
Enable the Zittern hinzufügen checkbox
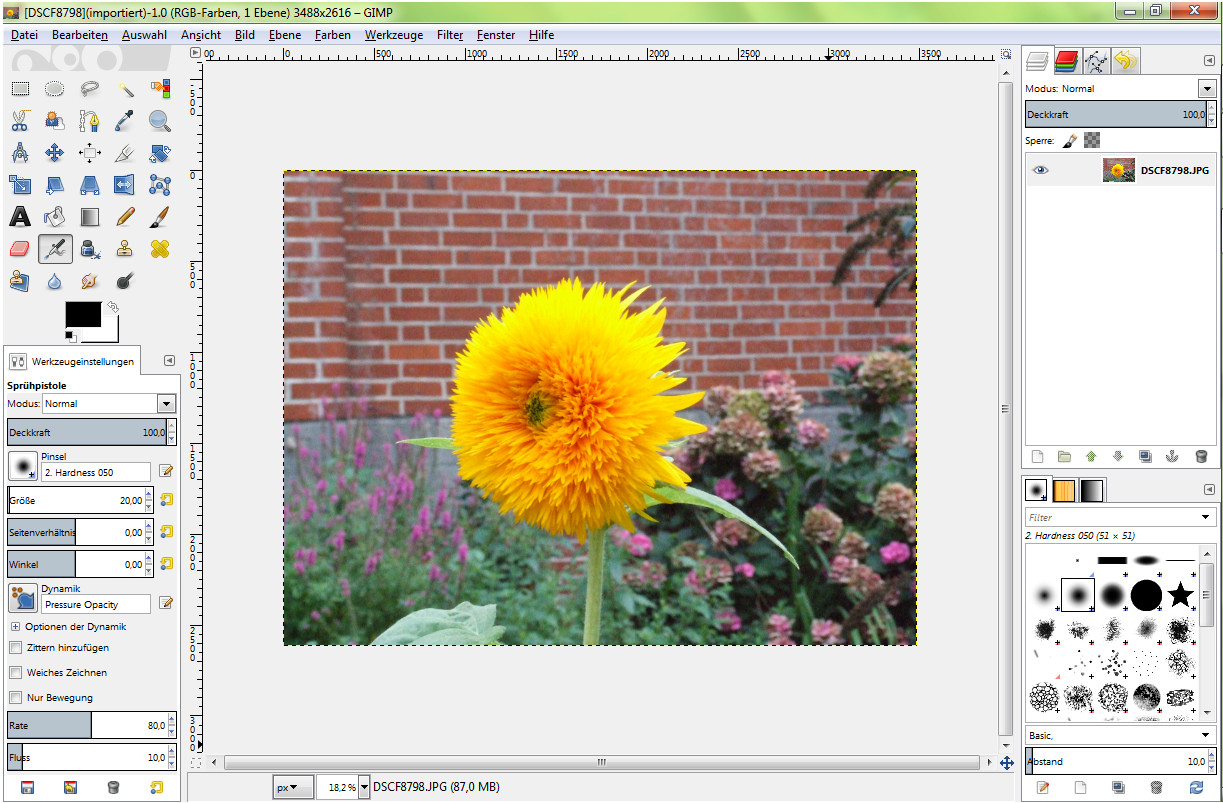coord(16,648)
